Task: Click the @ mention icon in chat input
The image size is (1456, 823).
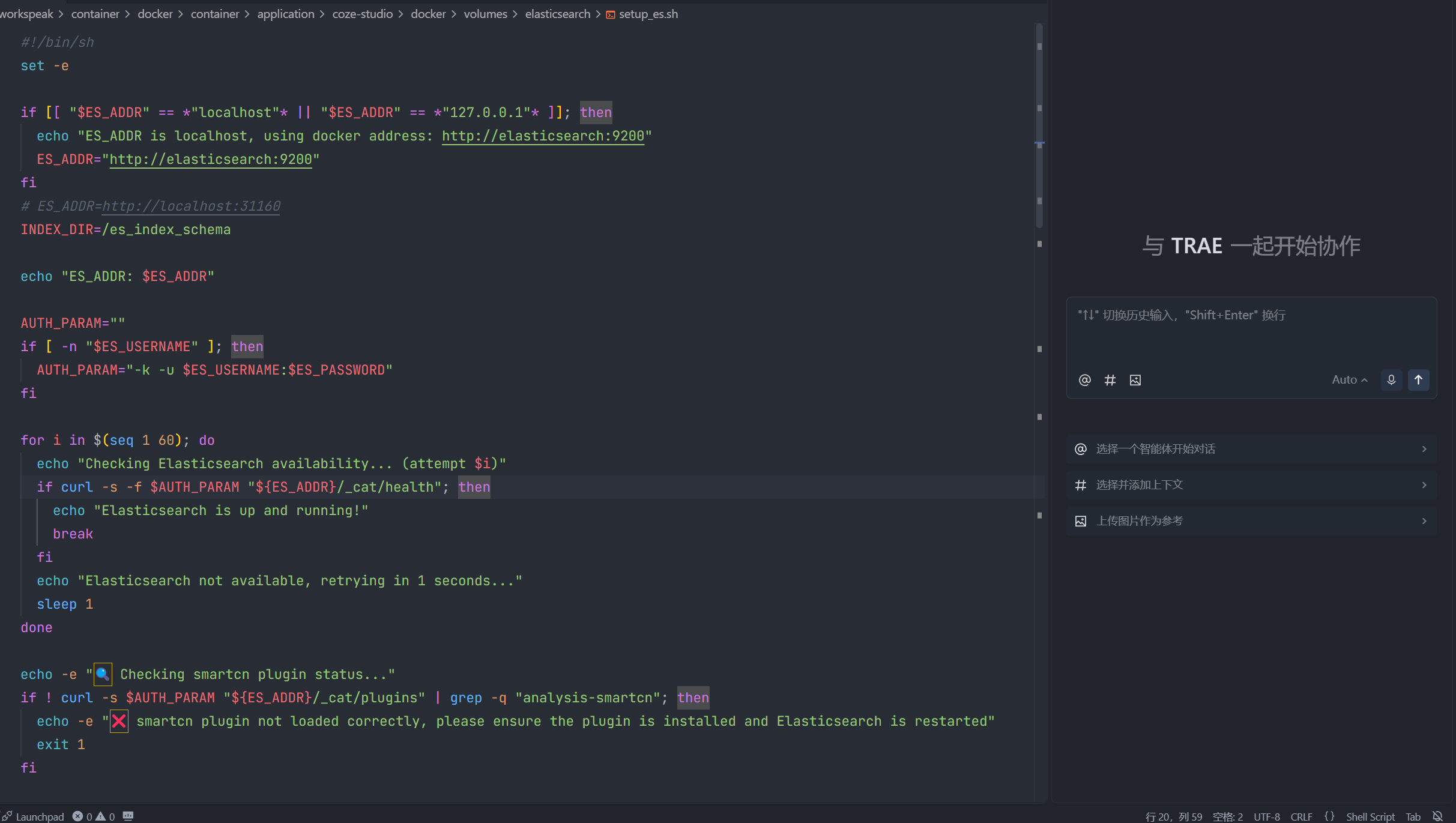Action: coord(1084,380)
